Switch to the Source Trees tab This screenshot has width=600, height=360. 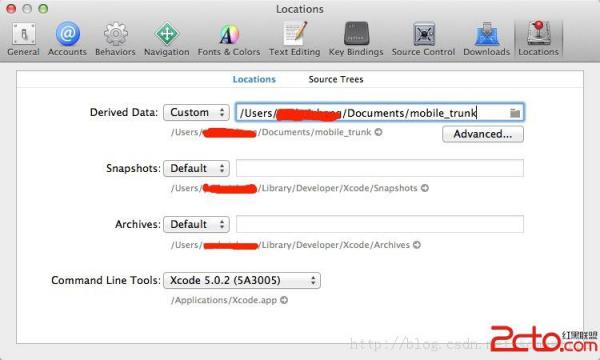click(x=336, y=79)
